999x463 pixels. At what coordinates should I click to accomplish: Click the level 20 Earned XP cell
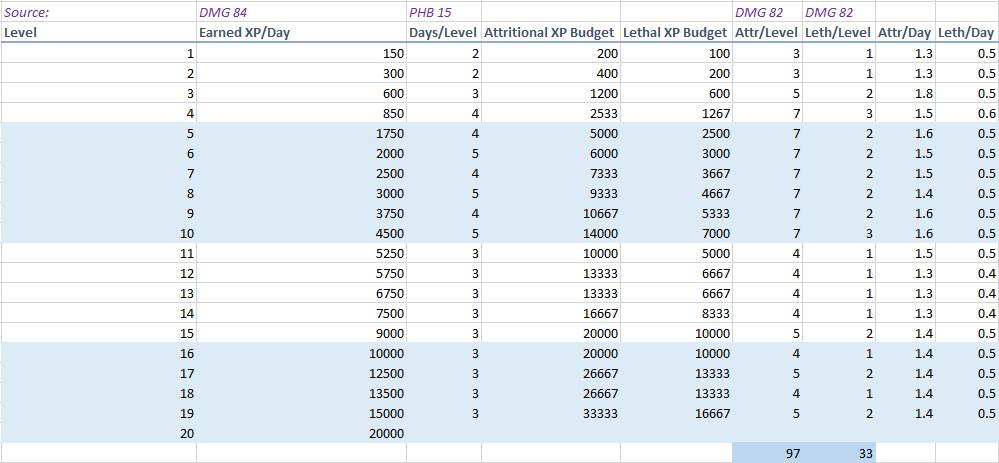(x=301, y=433)
